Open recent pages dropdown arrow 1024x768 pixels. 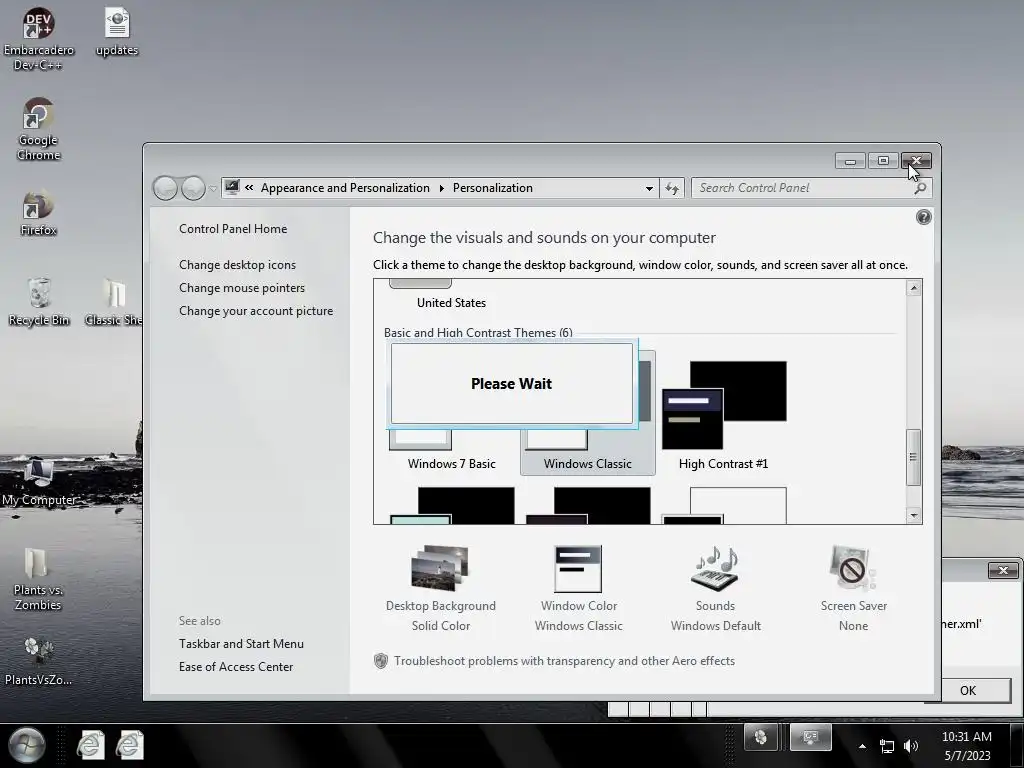click(213, 189)
